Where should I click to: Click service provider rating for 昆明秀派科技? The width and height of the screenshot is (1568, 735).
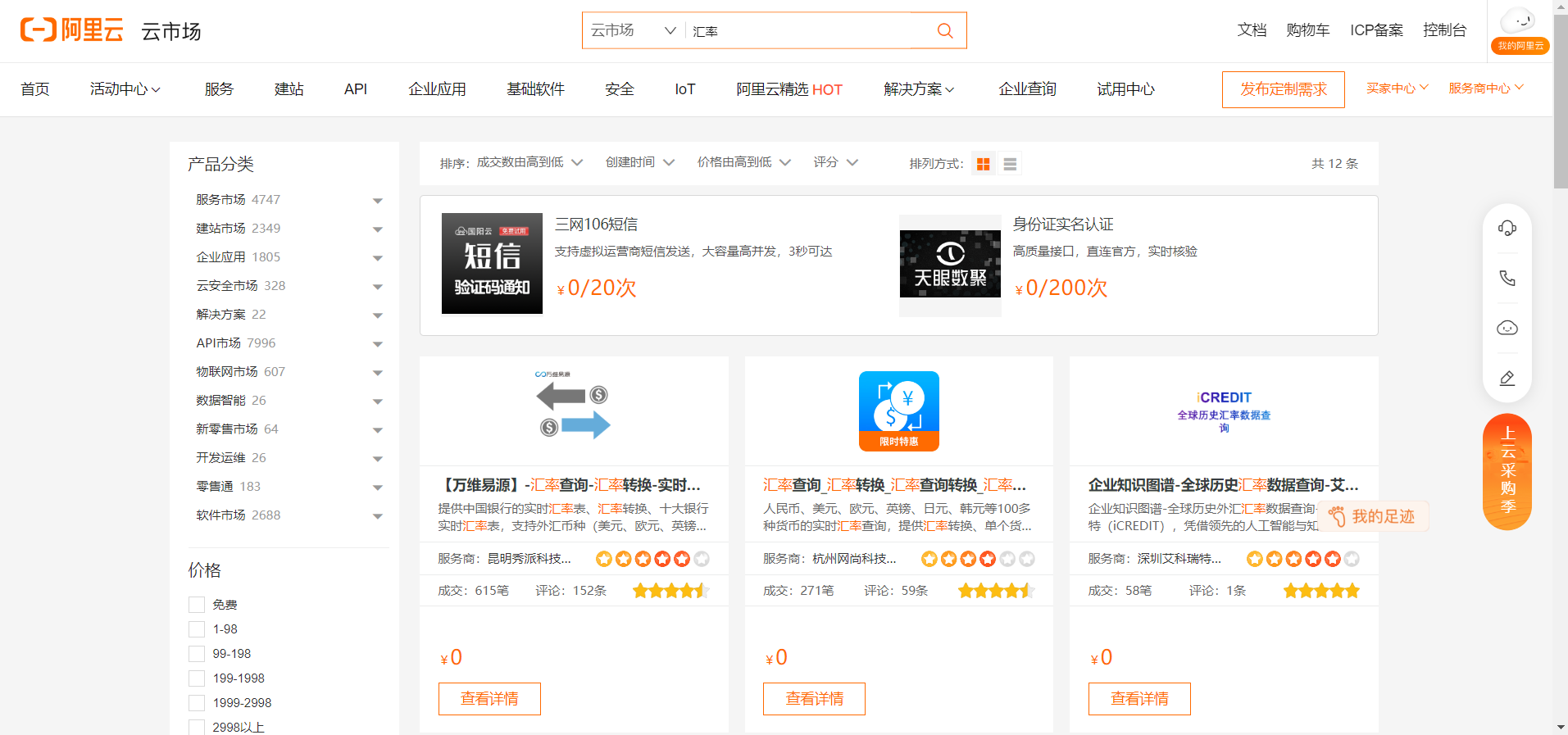tap(652, 559)
